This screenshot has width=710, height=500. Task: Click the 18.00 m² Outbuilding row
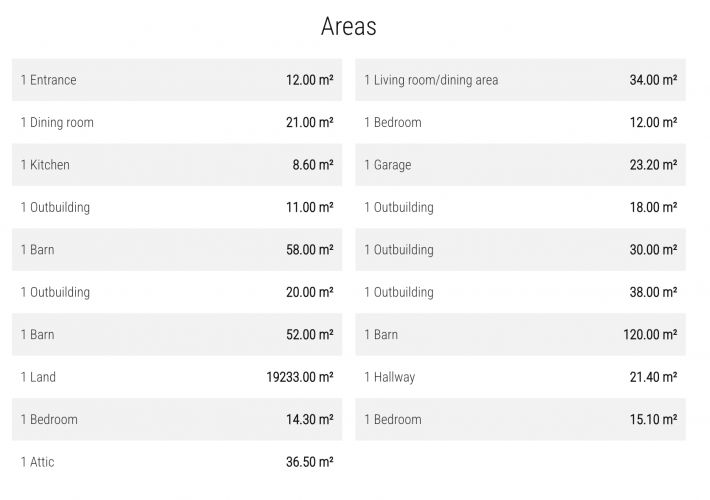click(x=521, y=207)
